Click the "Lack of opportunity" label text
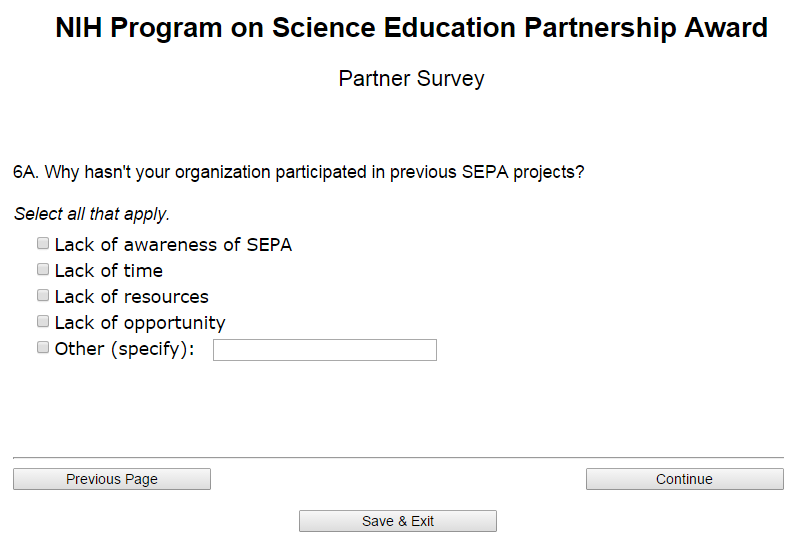800x539 pixels. tap(140, 323)
